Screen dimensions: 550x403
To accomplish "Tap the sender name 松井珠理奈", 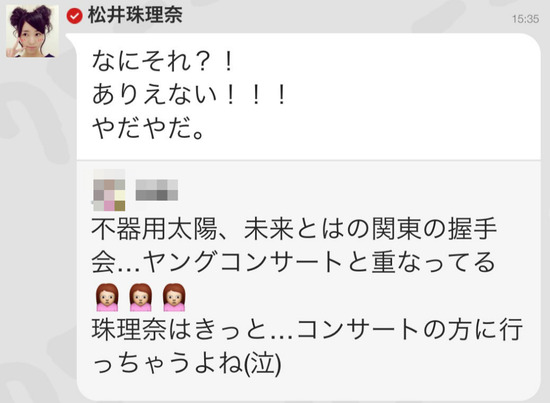I will pyautogui.click(x=135, y=15).
